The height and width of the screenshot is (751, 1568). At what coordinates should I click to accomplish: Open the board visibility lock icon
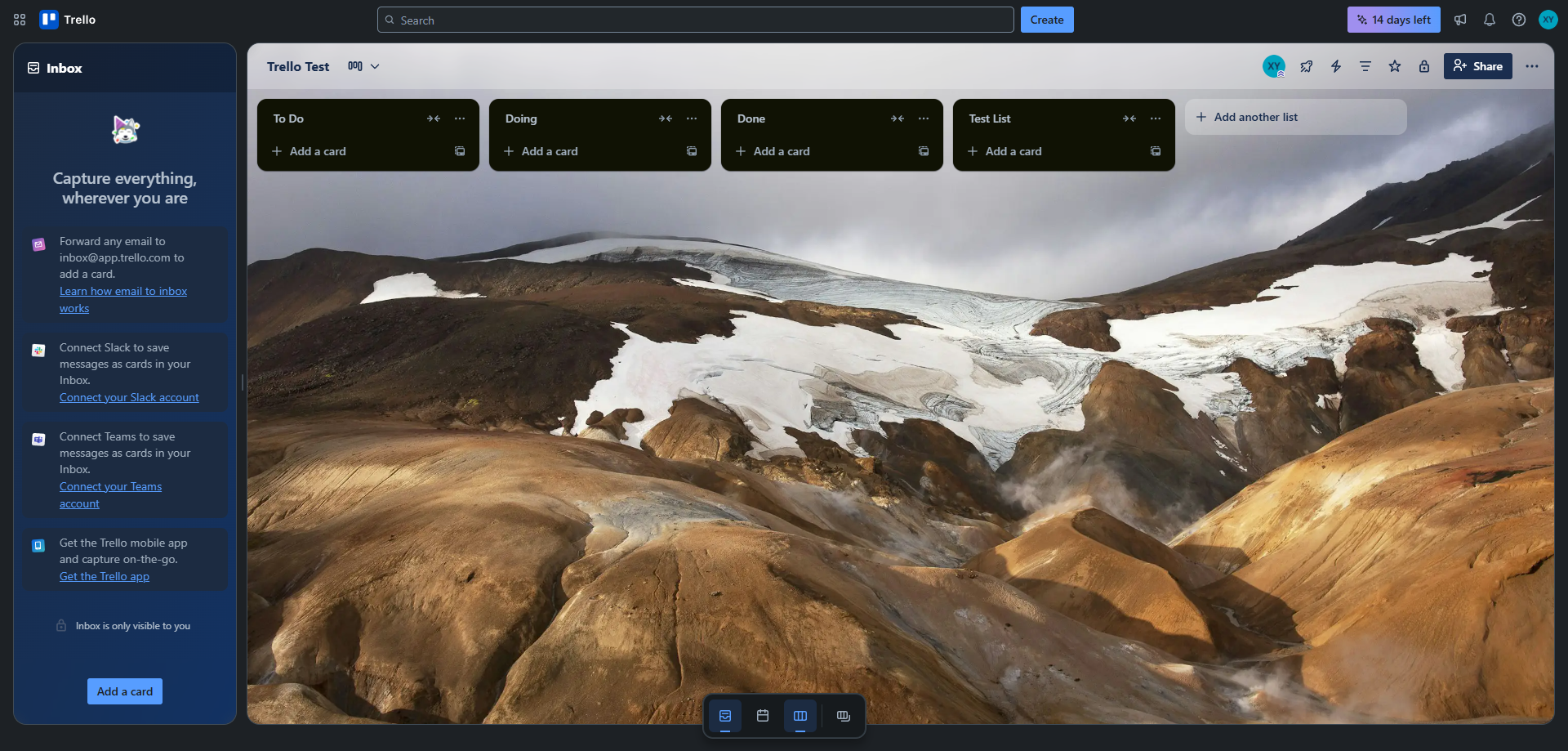coord(1424,66)
